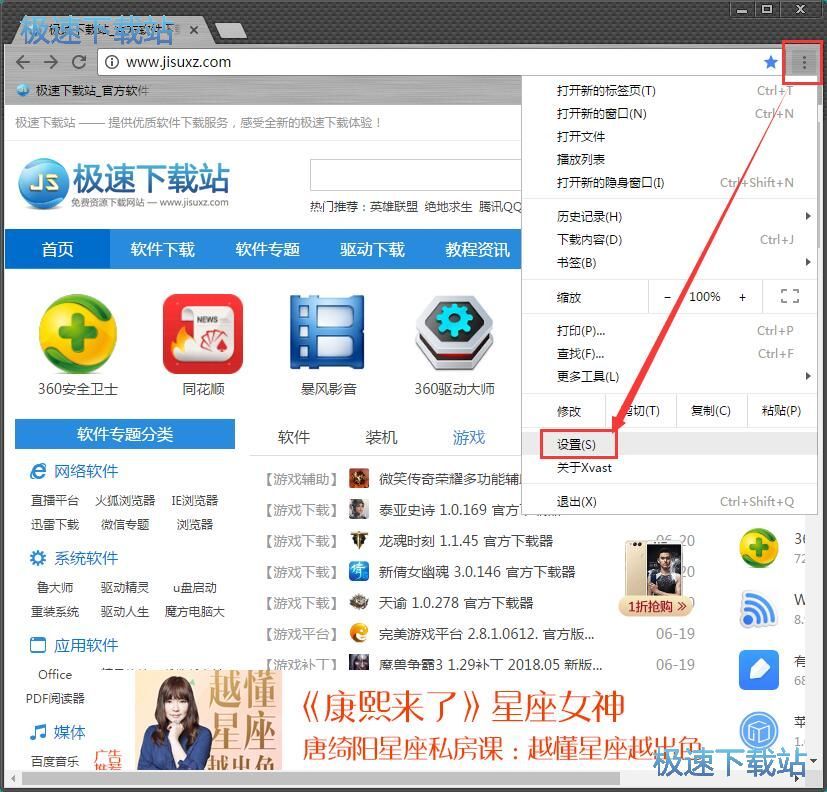The width and height of the screenshot is (827, 792).
Task: Select 退出(X) menu item
Action: (670, 501)
